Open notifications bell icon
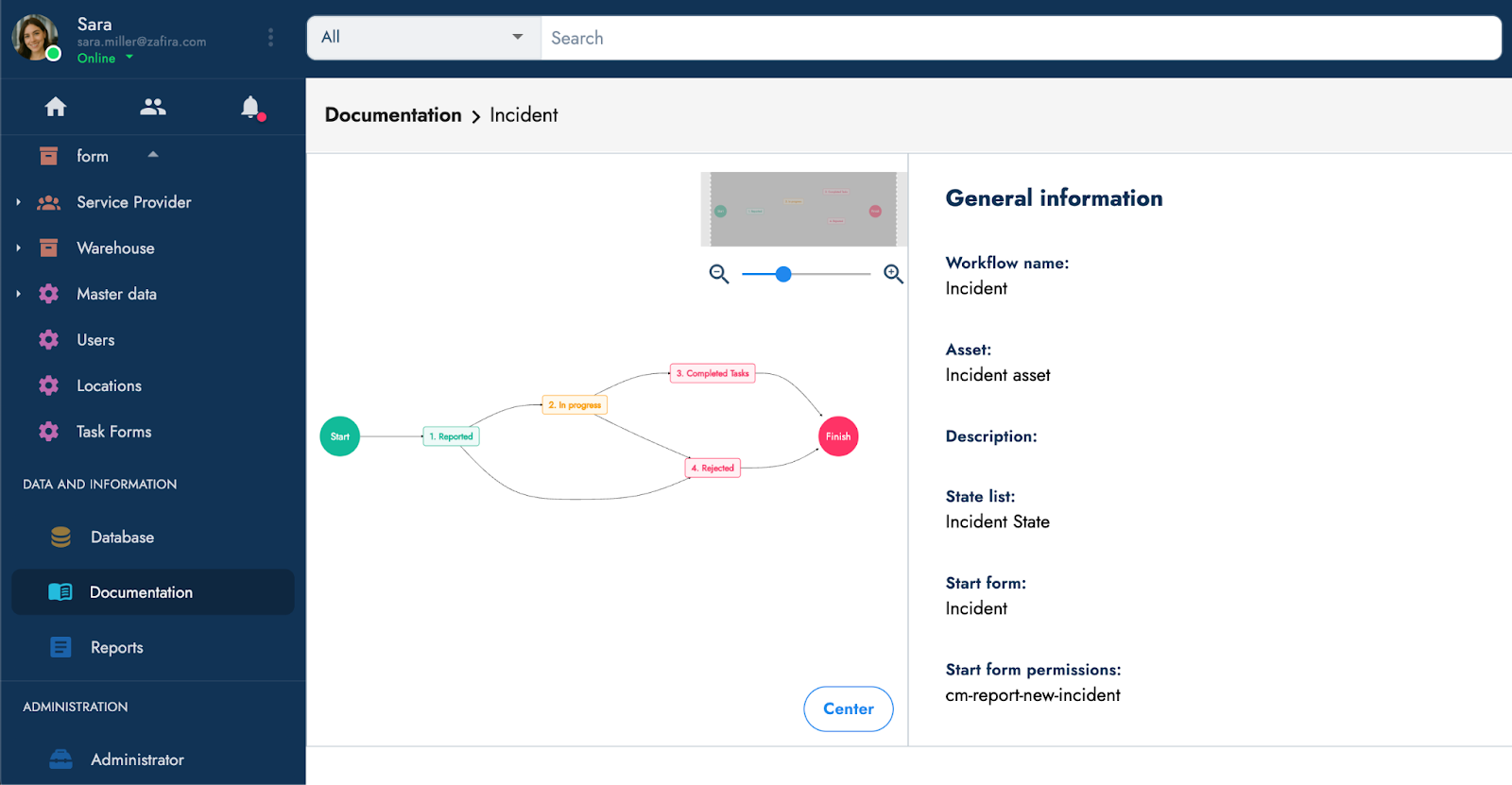The image size is (1512, 785). 250,107
